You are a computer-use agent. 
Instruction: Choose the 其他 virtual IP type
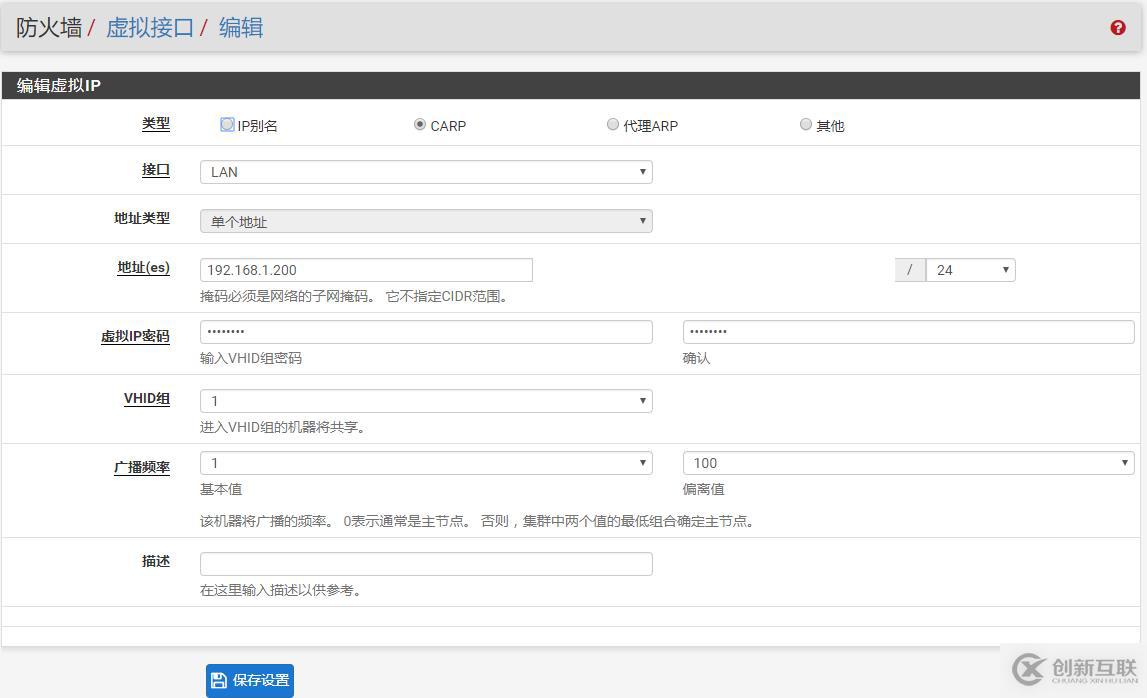pos(806,125)
